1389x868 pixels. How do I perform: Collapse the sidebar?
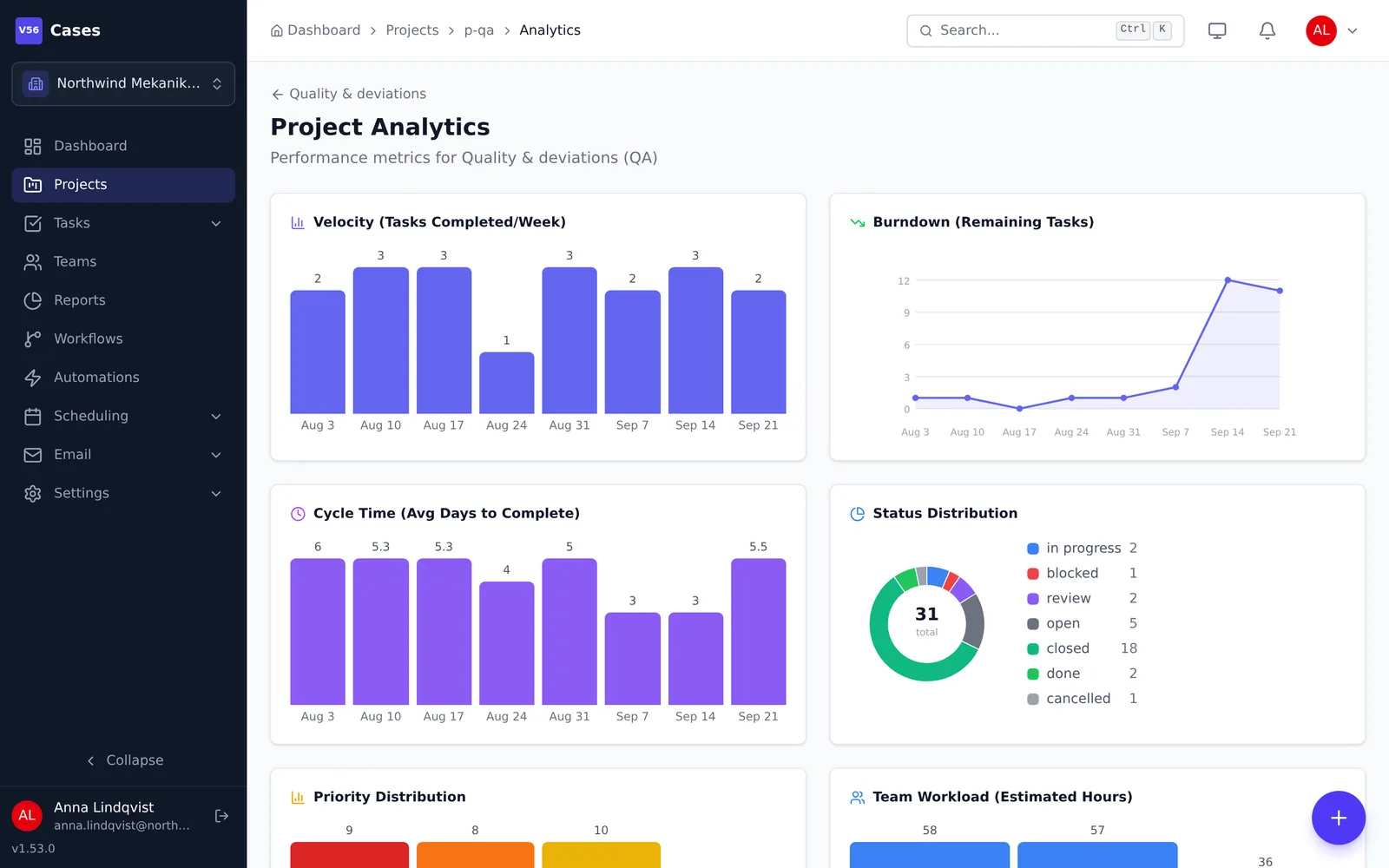pyautogui.click(x=123, y=760)
